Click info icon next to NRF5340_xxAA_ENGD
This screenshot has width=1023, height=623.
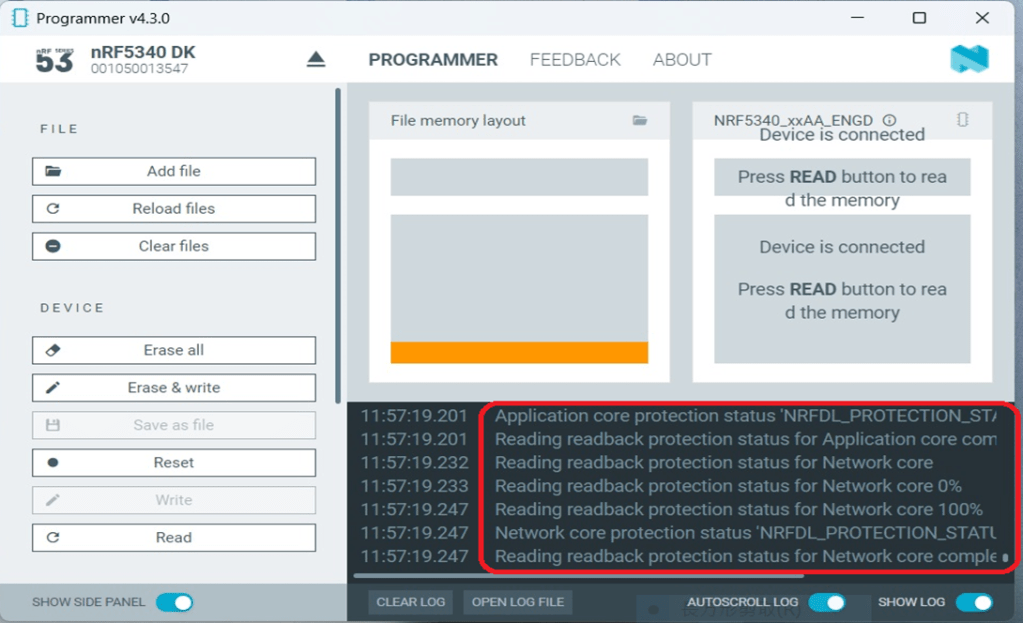(x=889, y=120)
